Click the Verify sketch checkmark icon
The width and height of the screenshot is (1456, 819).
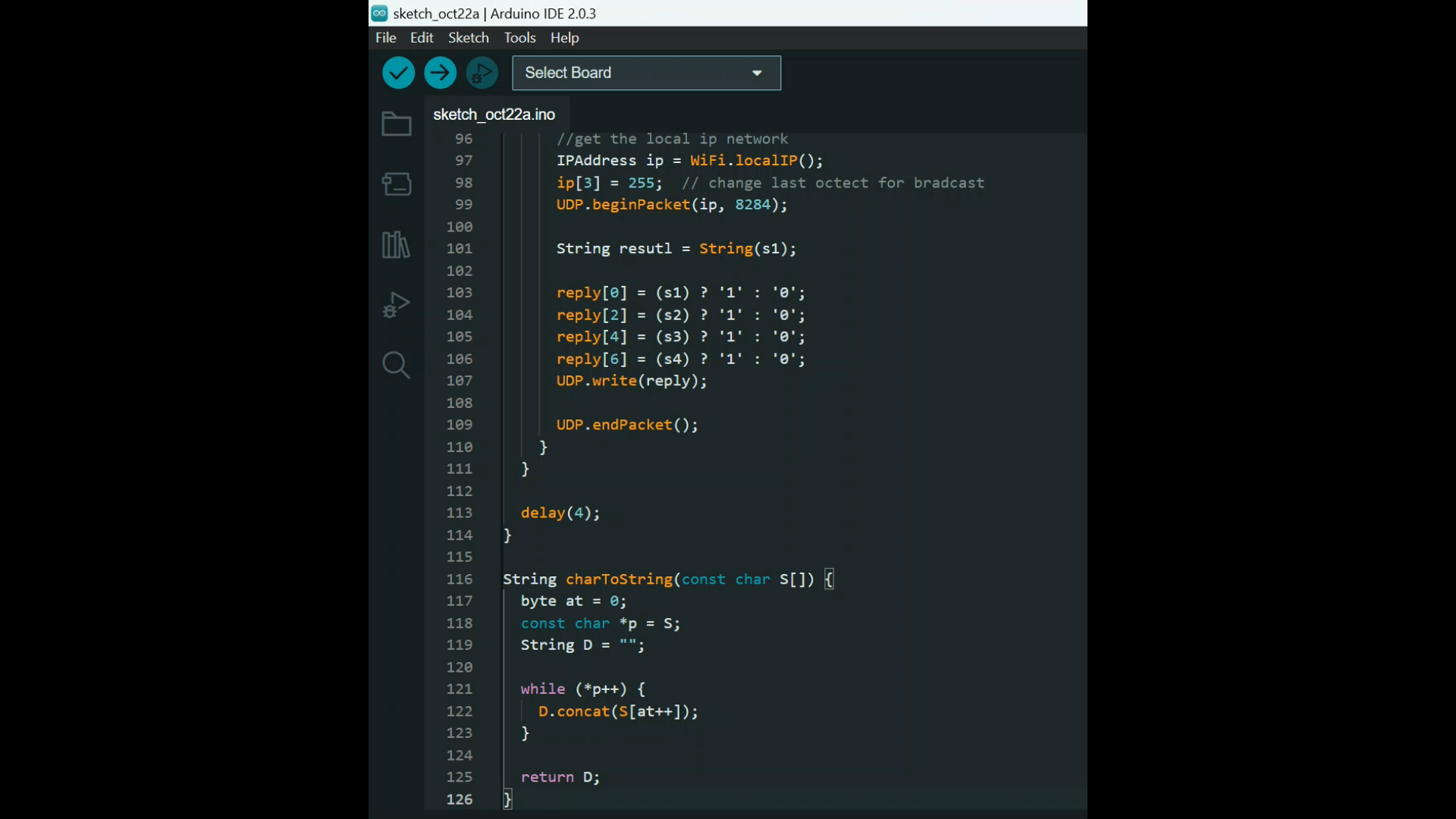coord(398,72)
